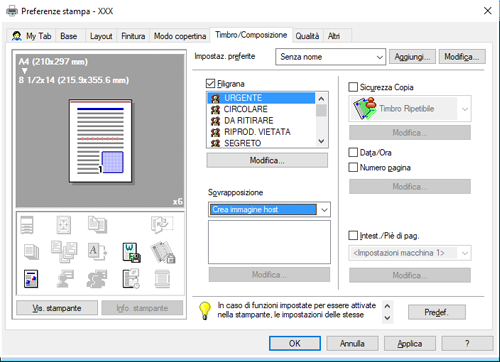Switch to the My Tab tab
This screenshot has height=362, width=500.
tap(32, 36)
